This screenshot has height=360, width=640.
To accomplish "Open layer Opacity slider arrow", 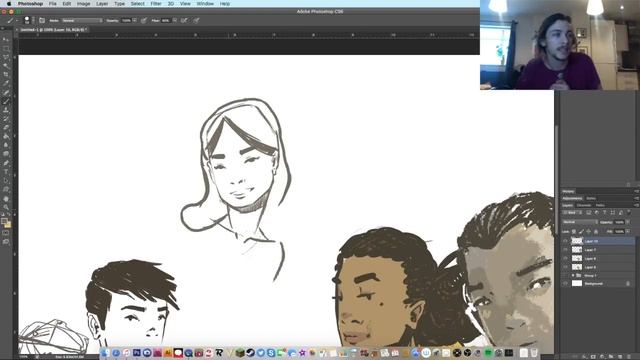I will point(628,222).
